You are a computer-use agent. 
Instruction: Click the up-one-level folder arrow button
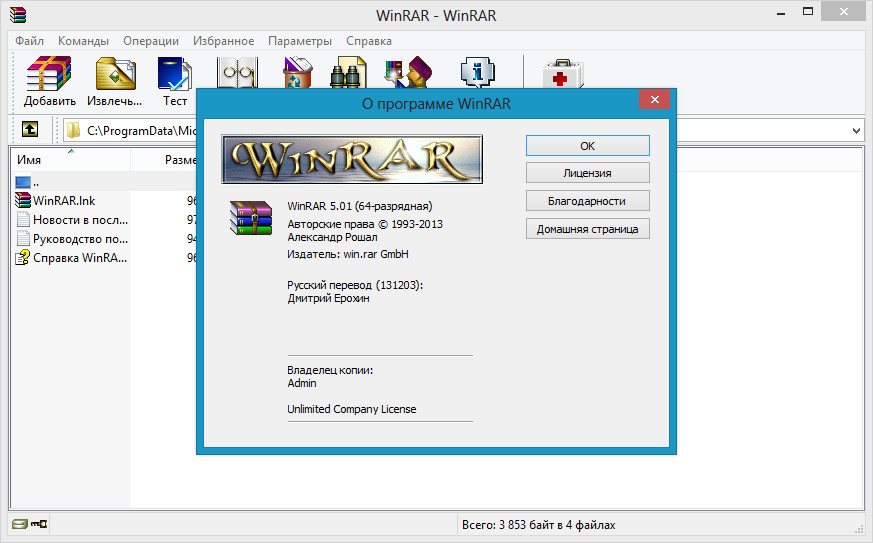pyautogui.click(x=30, y=130)
